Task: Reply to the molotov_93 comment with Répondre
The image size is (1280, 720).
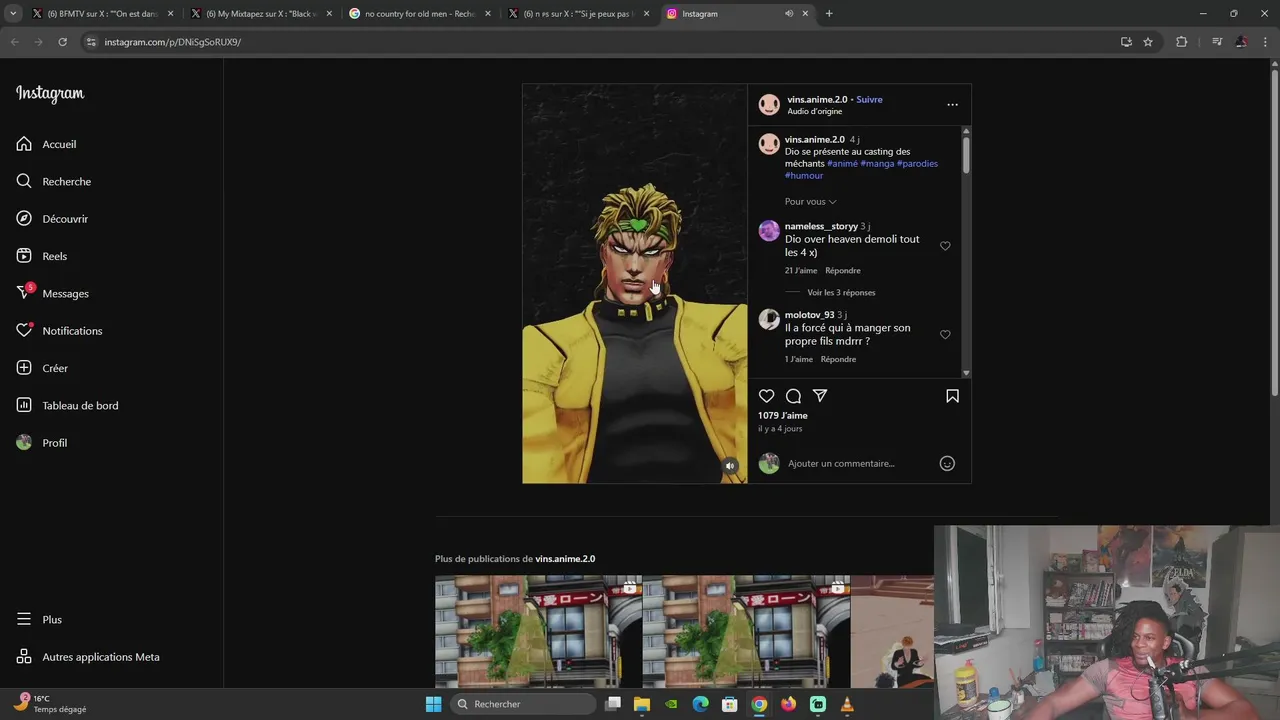Action: (x=838, y=360)
